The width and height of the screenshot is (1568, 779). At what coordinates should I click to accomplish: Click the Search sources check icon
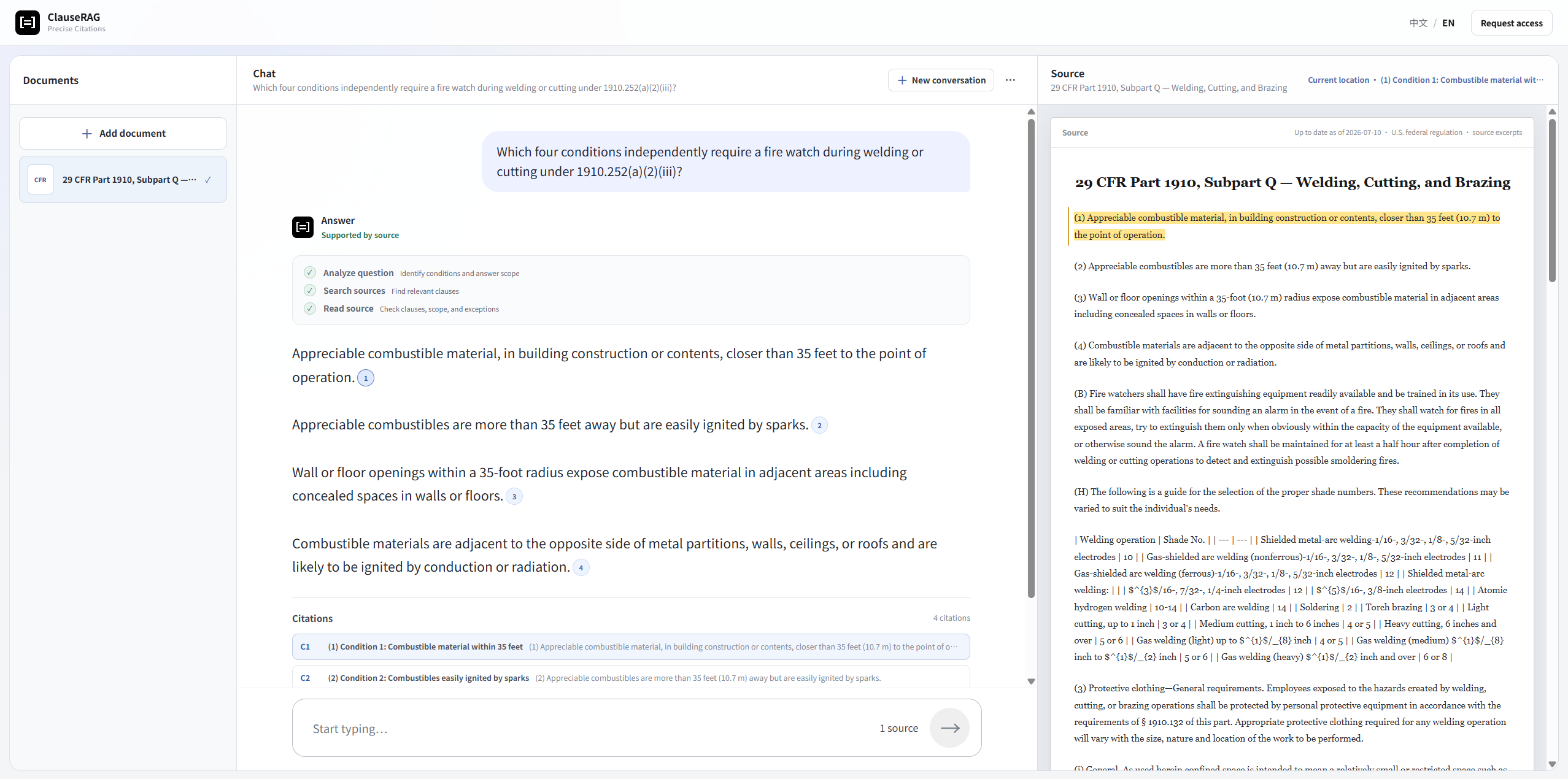(x=310, y=290)
